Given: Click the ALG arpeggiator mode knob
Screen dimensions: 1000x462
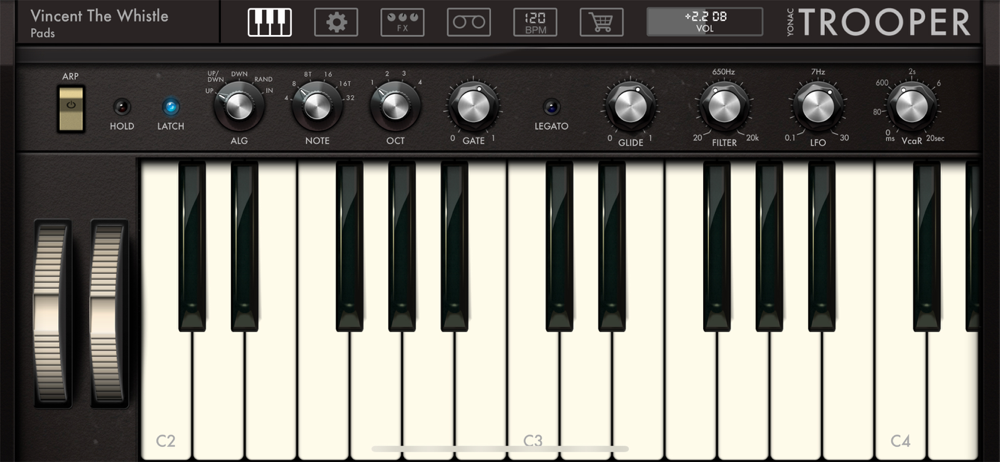Looking at the screenshot, I should click(x=239, y=106).
